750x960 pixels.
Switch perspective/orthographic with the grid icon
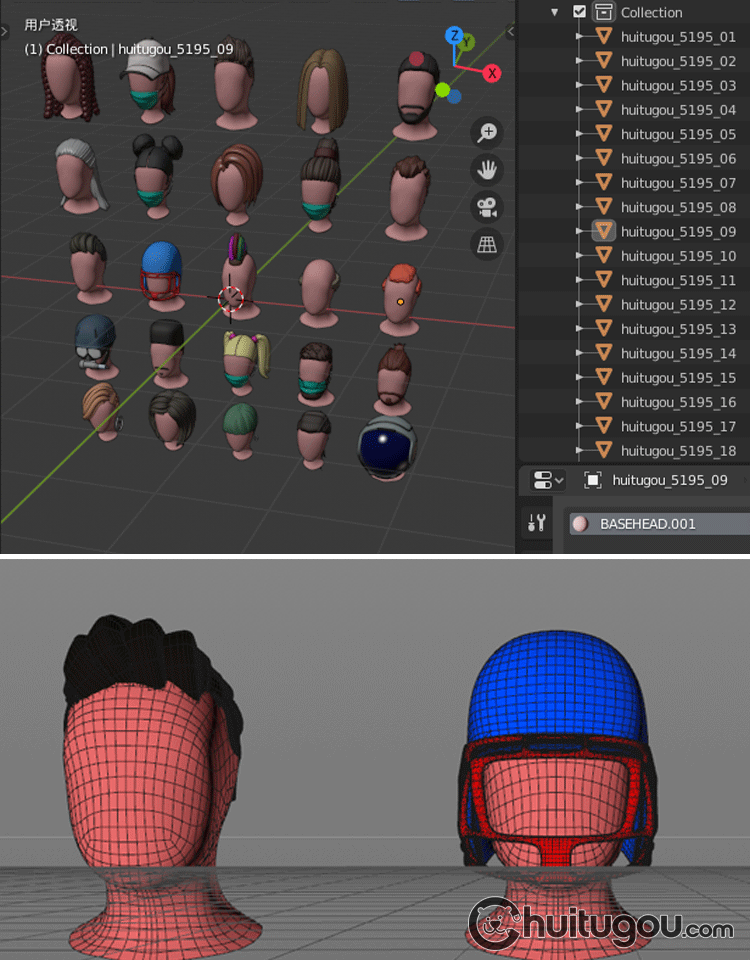(487, 244)
